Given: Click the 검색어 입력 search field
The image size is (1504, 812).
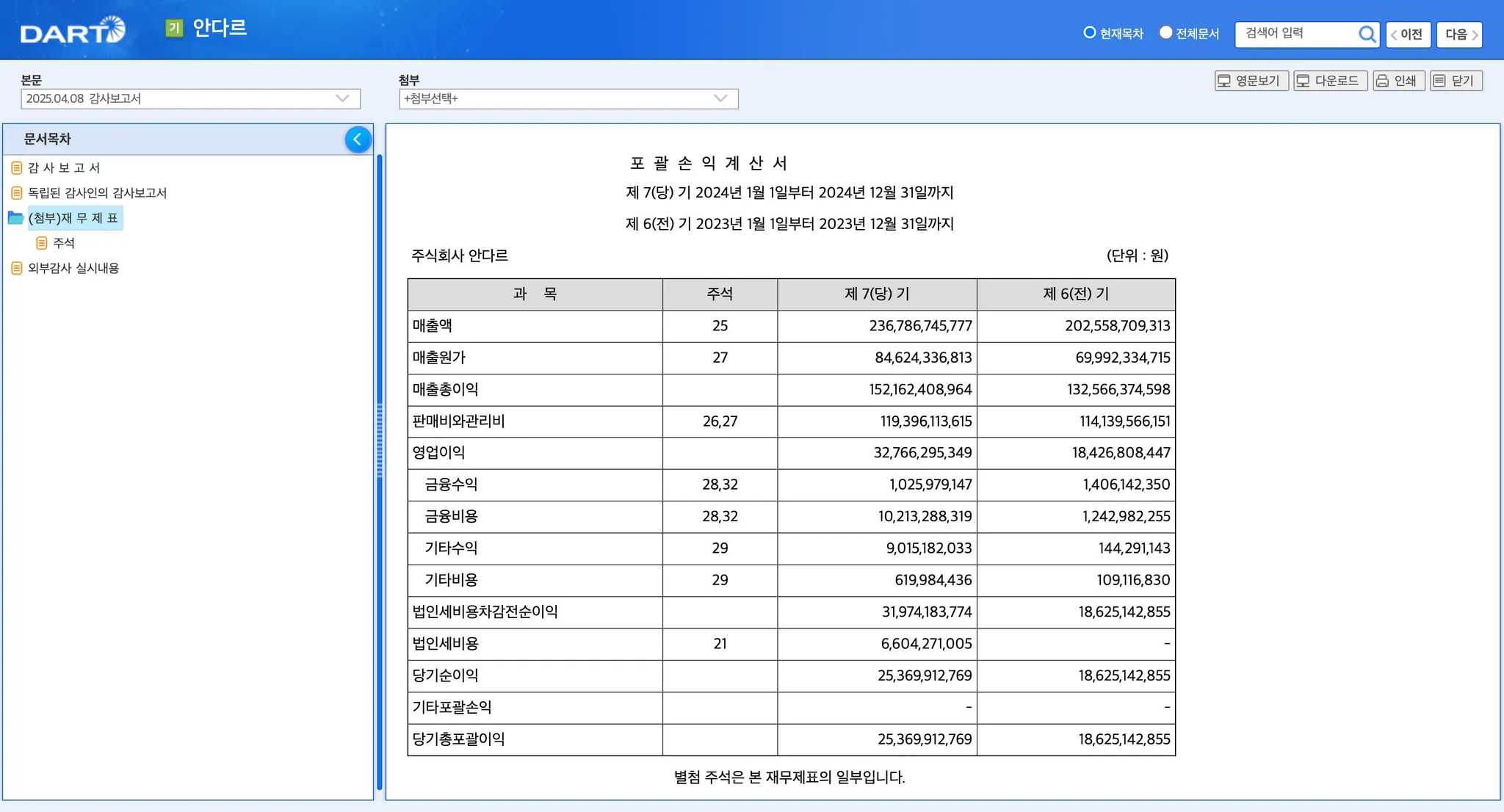Looking at the screenshot, I should coord(1296,34).
